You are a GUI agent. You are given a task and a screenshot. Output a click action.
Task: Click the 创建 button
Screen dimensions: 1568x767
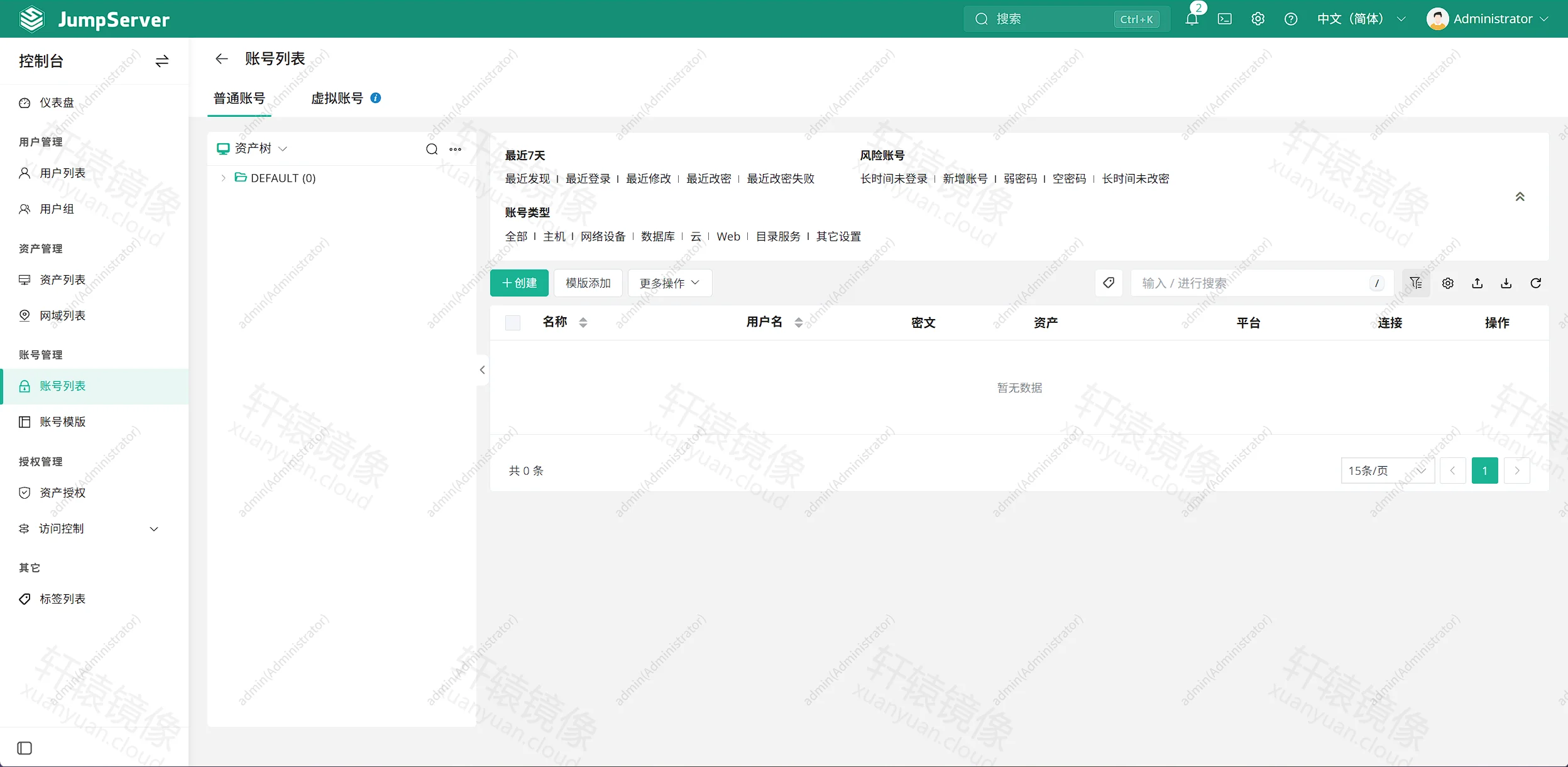coord(519,283)
